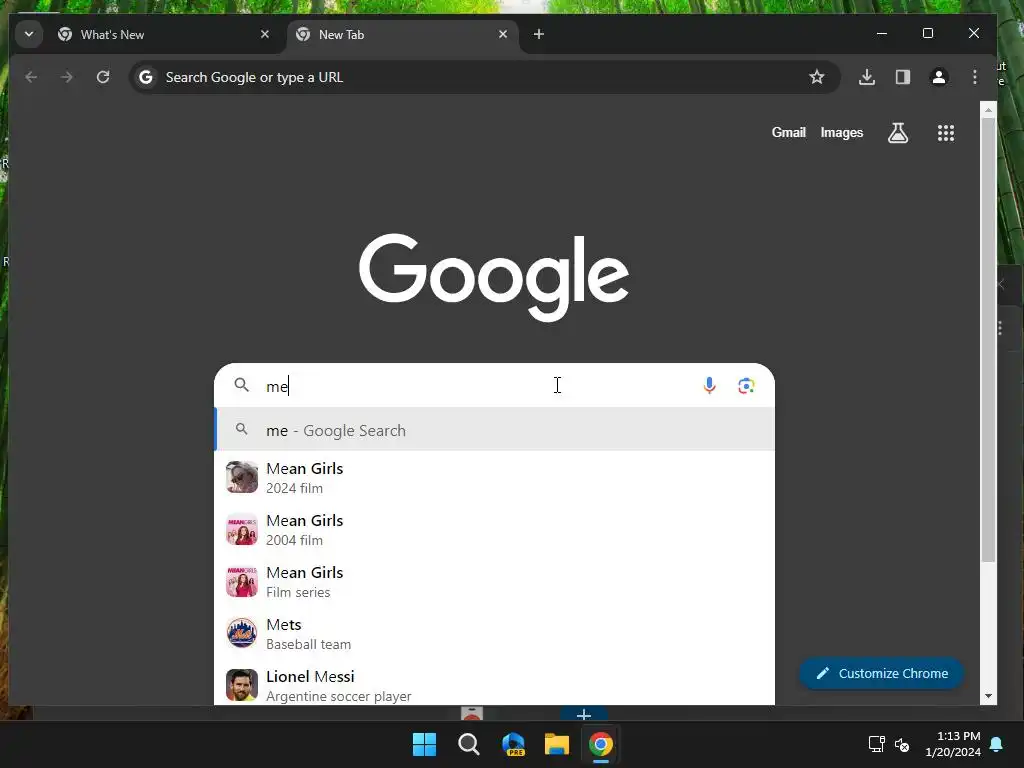Open clock showing 1:13 PM

[953, 744]
